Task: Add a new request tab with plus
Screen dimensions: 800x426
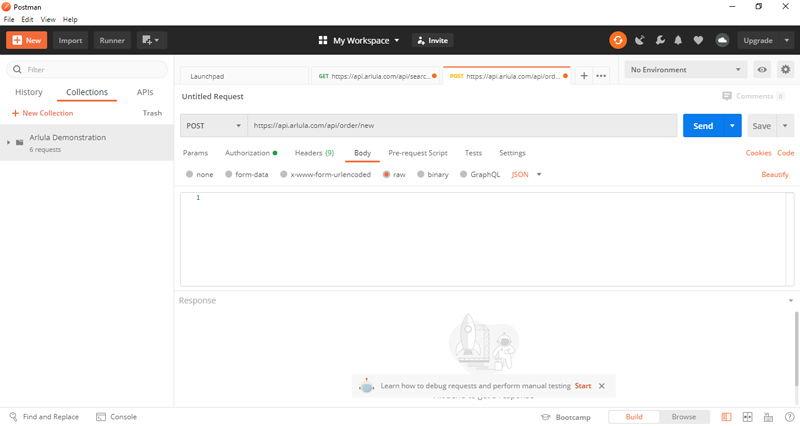Action: coord(584,76)
